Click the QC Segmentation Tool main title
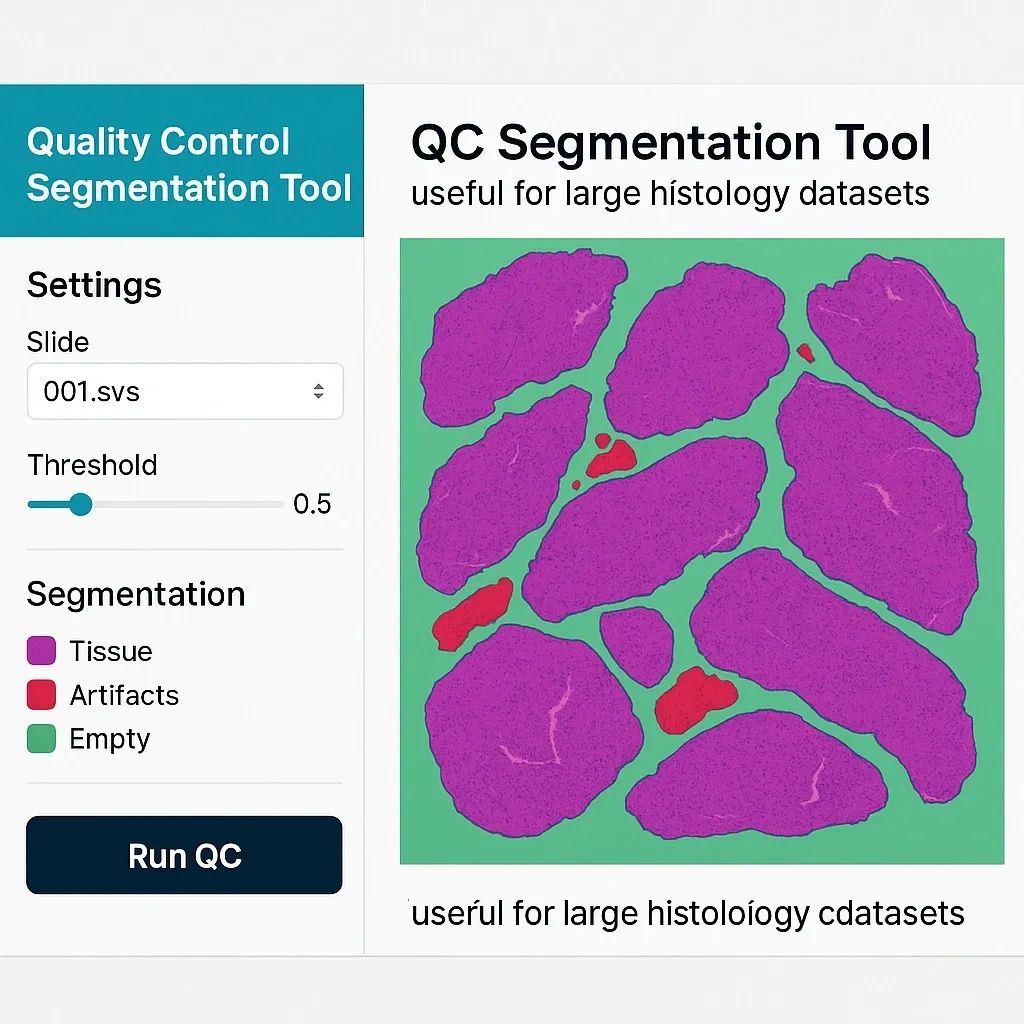Screen dimensions: 1024x1024 671,143
